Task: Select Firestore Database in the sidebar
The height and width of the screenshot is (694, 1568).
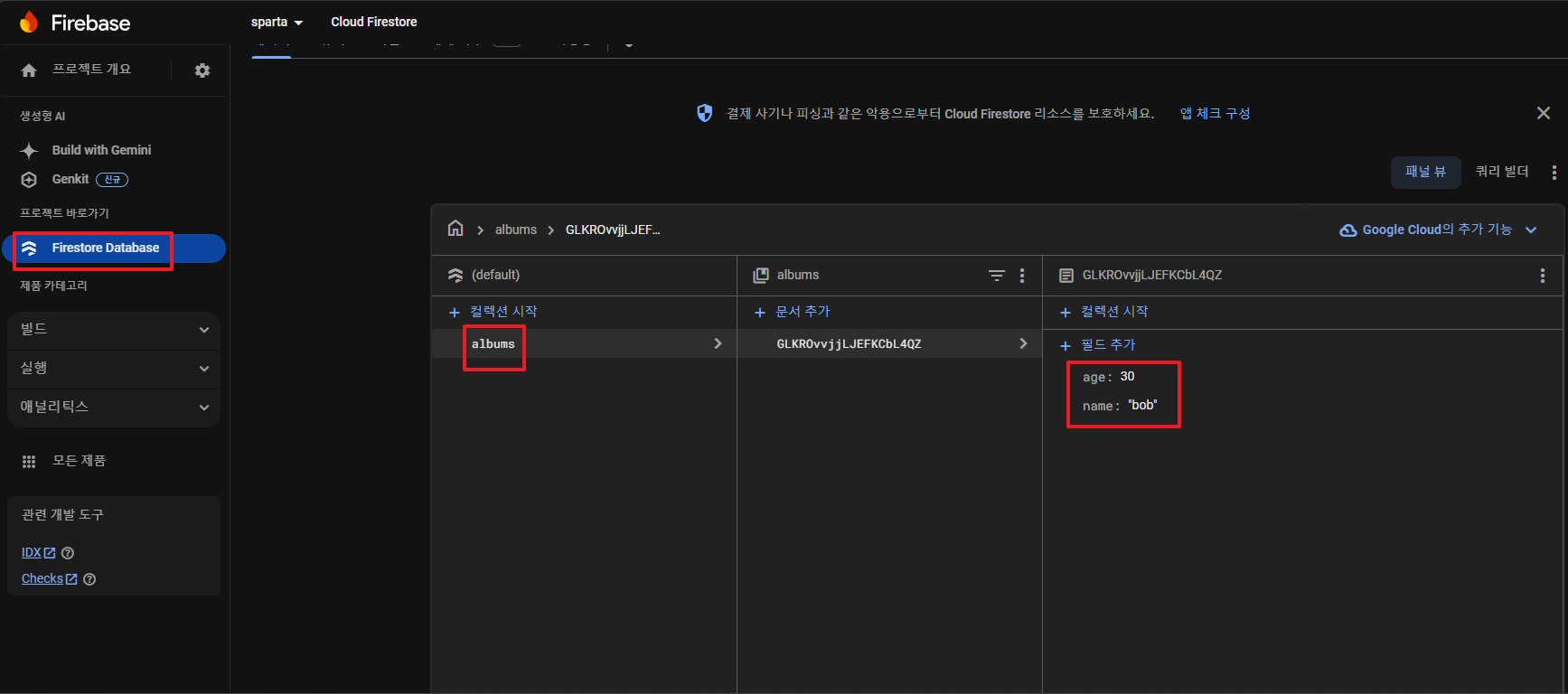Action: click(114, 249)
